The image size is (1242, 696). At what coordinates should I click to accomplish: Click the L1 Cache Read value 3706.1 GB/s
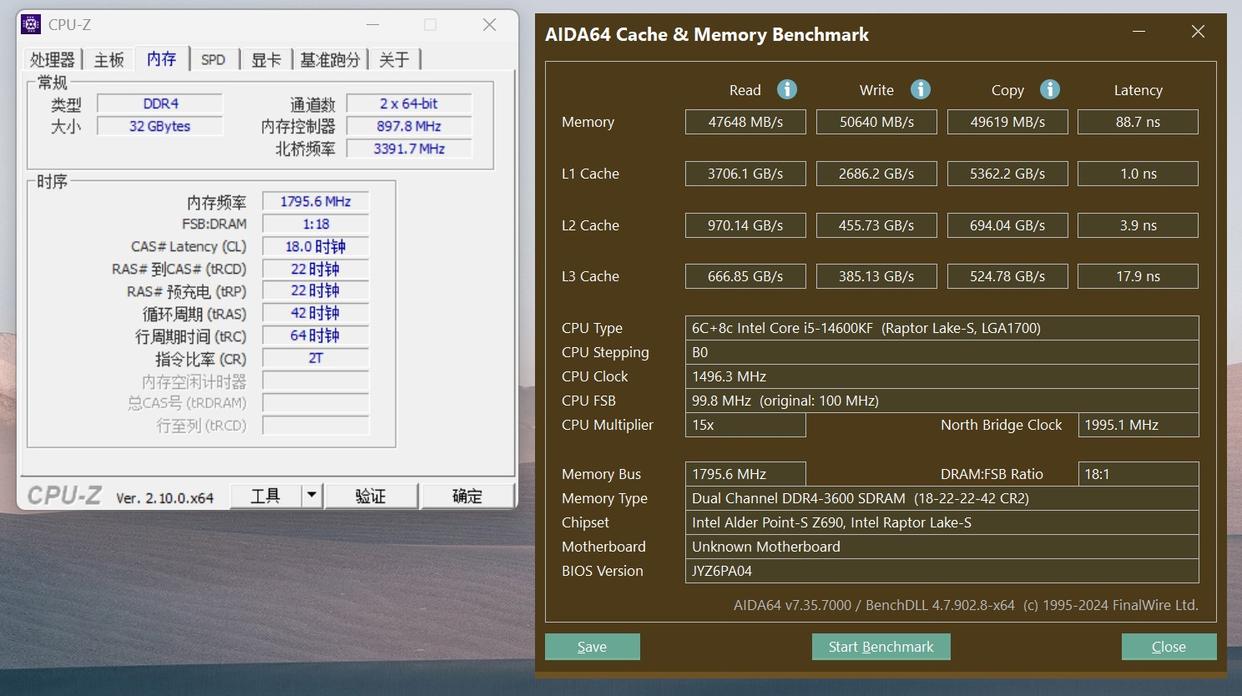pyautogui.click(x=745, y=174)
